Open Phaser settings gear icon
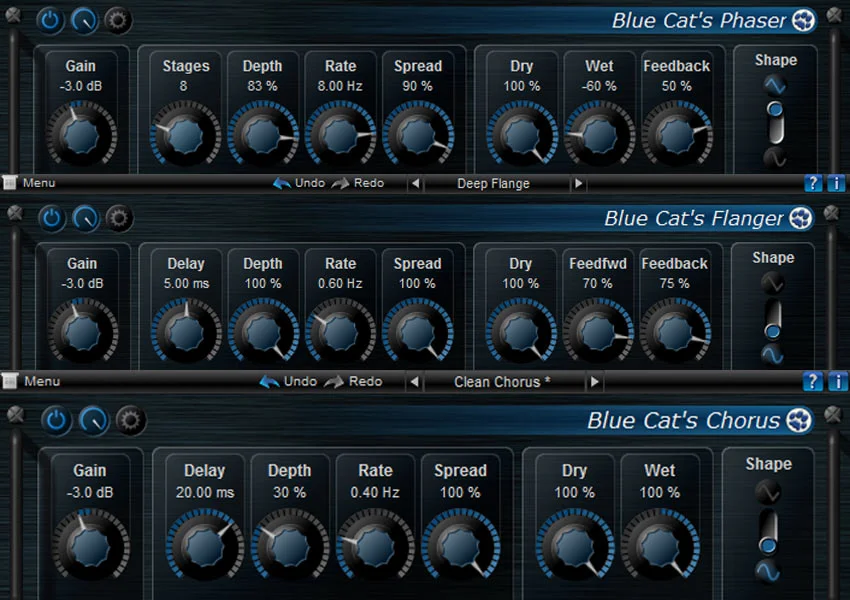850x600 pixels. [x=118, y=21]
